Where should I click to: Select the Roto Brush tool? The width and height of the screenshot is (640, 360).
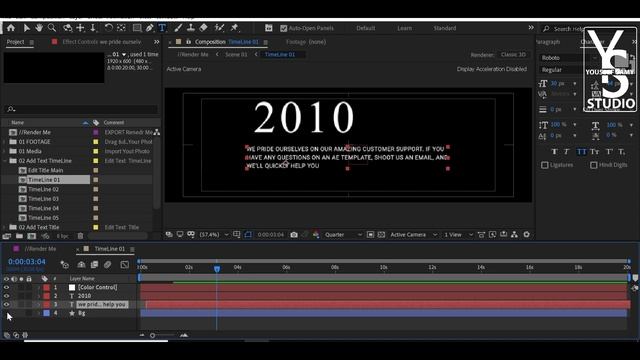(x=219, y=28)
